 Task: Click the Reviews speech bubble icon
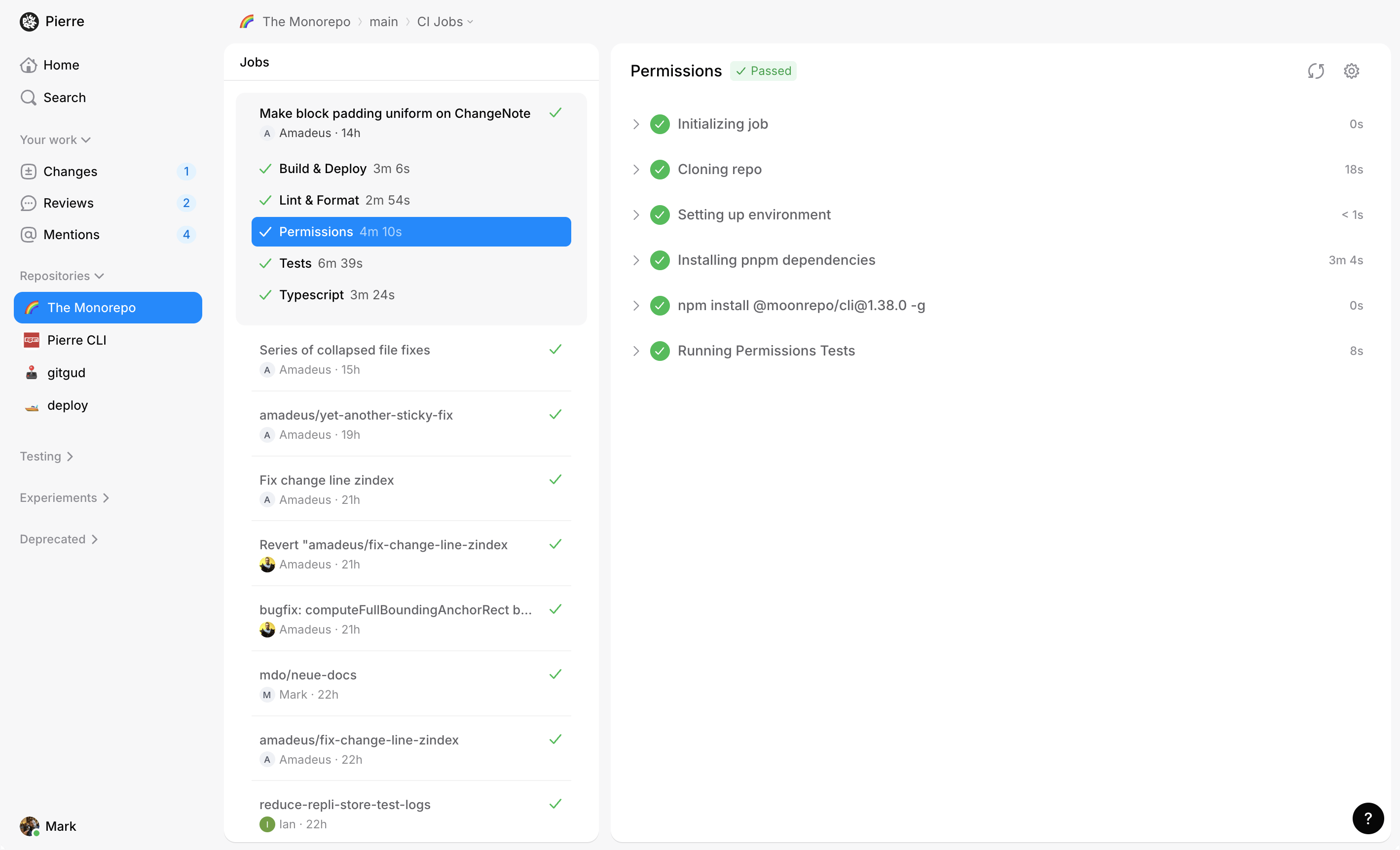[x=29, y=203]
